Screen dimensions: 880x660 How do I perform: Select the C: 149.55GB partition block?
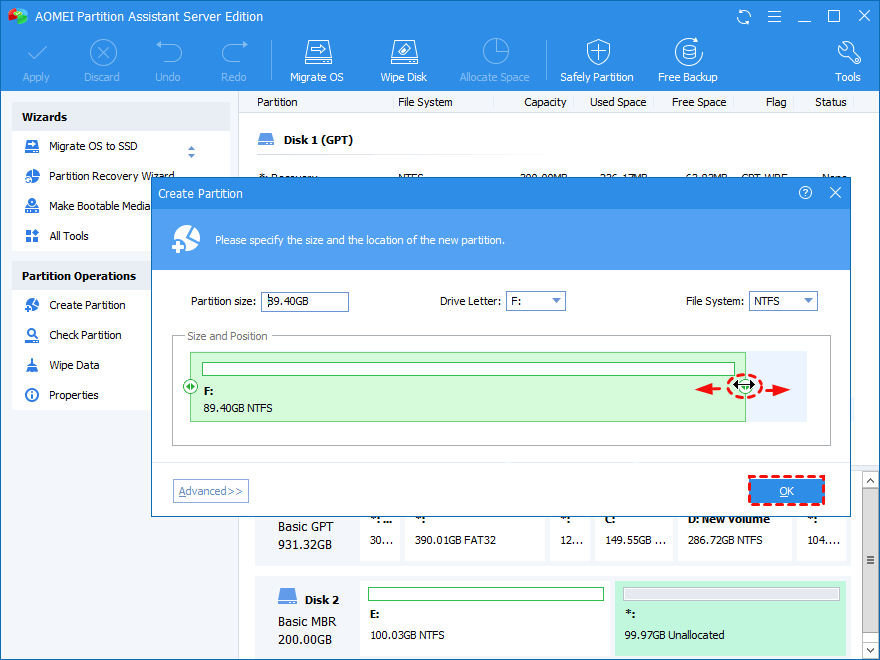coord(634,538)
